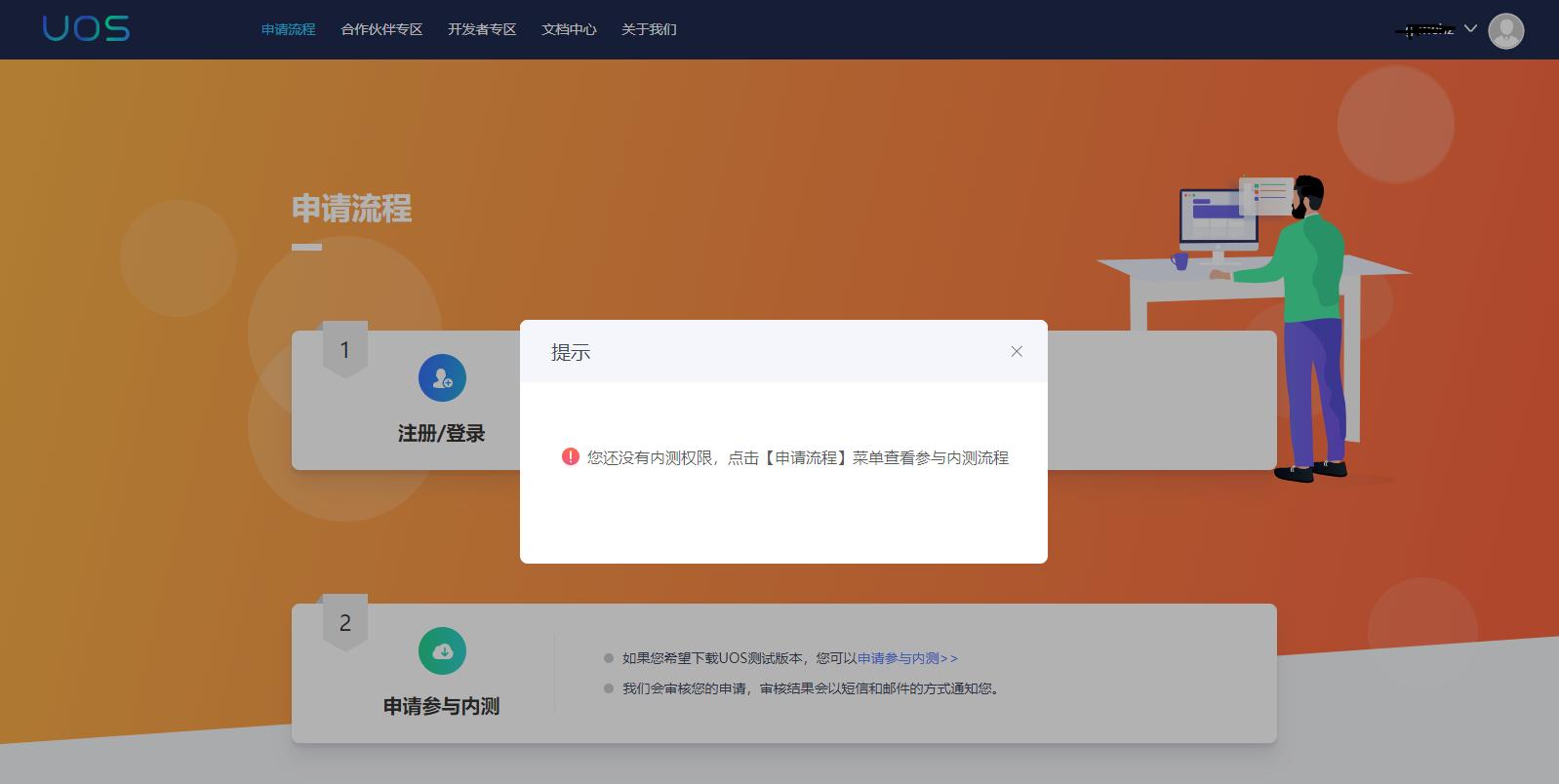The height and width of the screenshot is (784, 1559).
Task: Expand the account dropdown arrow
Action: [1470, 29]
